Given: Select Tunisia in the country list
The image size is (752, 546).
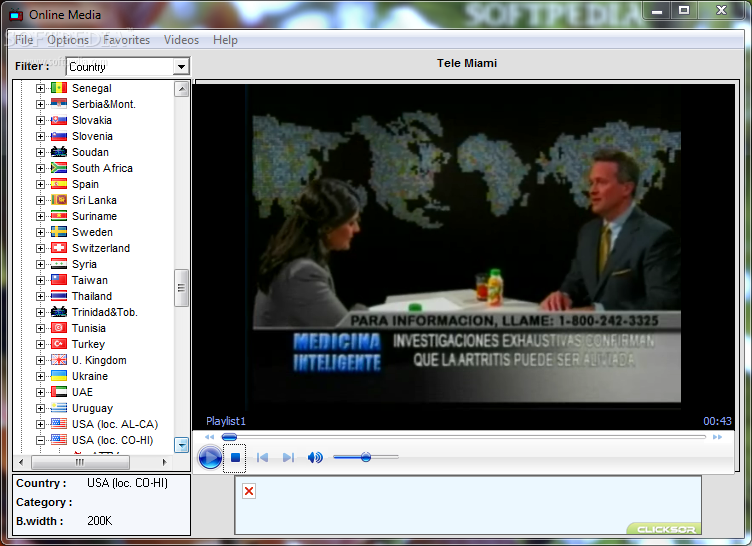Looking at the screenshot, I should (x=89, y=328).
